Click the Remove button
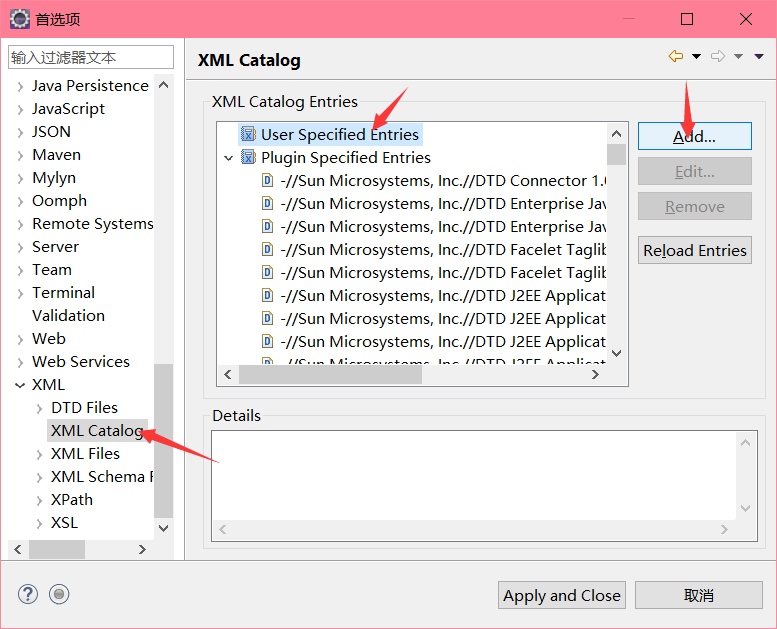 (694, 206)
